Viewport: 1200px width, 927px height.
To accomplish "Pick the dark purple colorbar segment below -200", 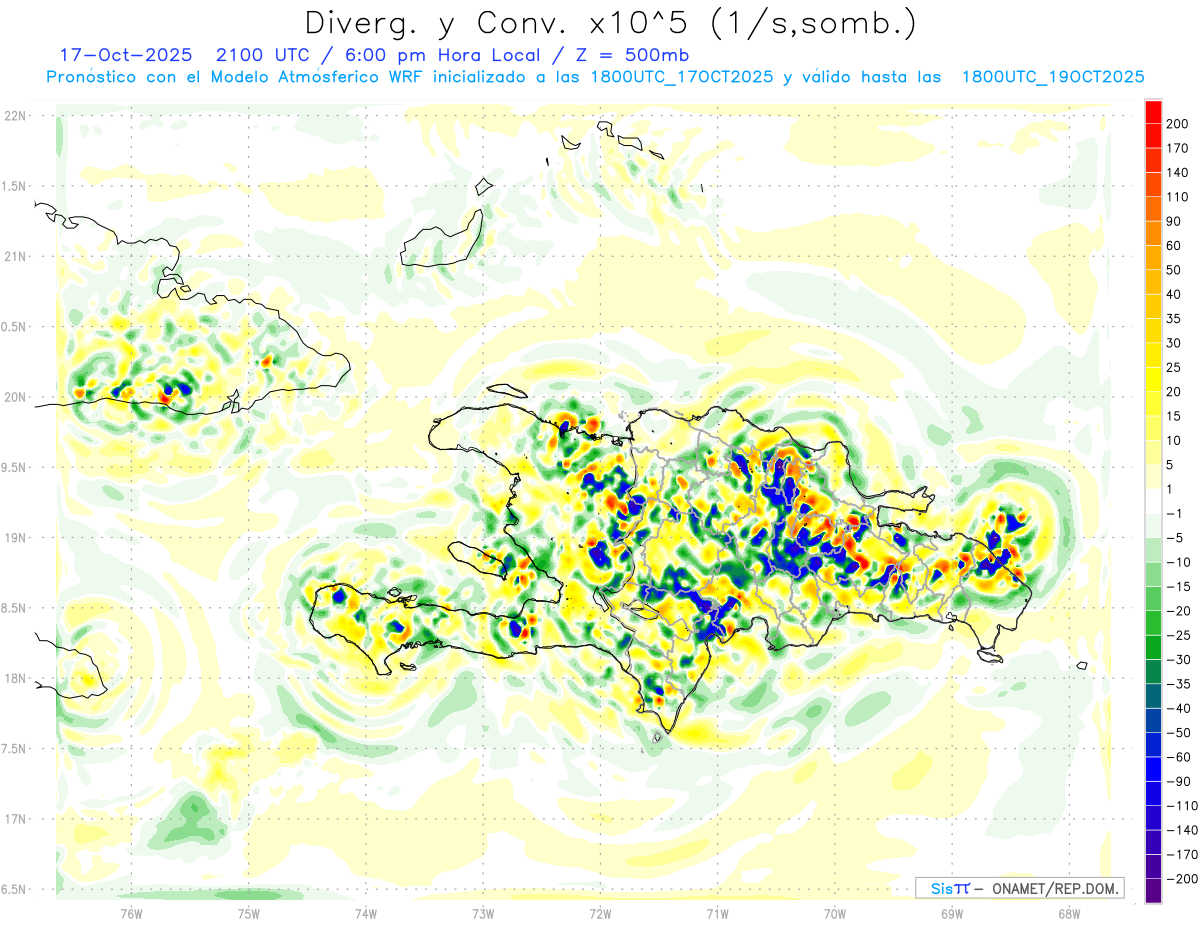I will tap(1153, 891).
